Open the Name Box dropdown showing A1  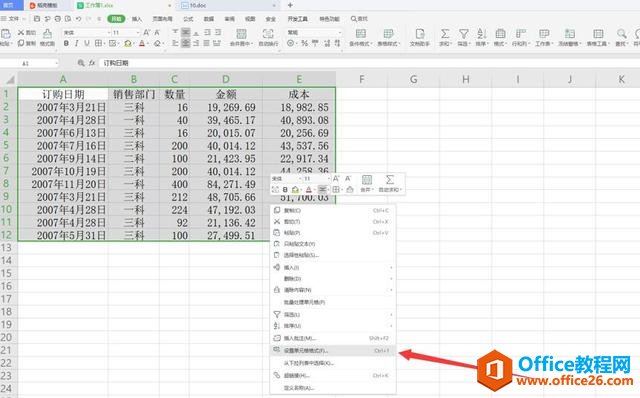pyautogui.click(x=56, y=63)
